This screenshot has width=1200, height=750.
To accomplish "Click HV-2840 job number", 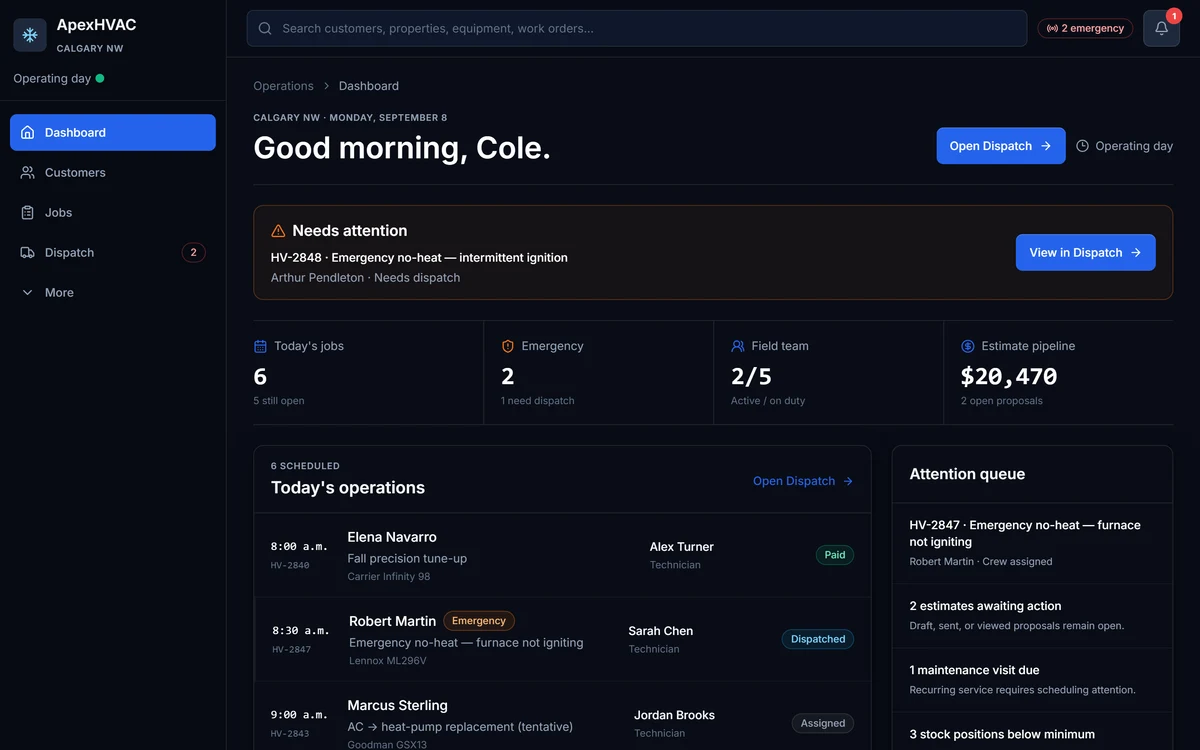I will tap(290, 566).
